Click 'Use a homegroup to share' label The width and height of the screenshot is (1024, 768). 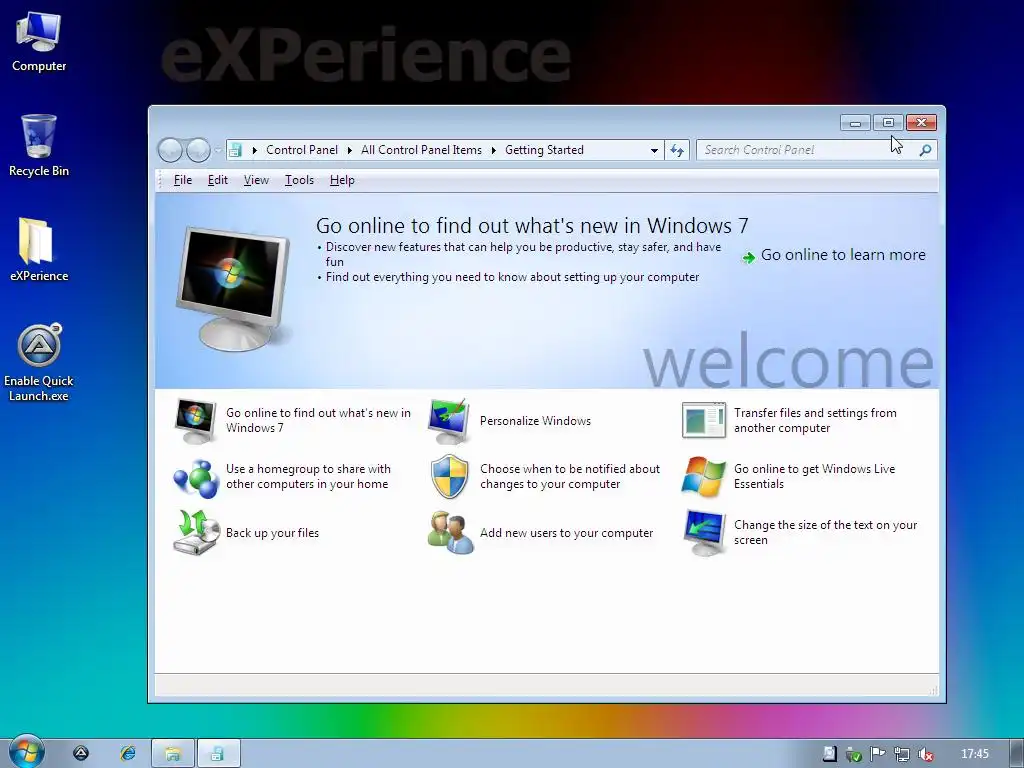[308, 477]
